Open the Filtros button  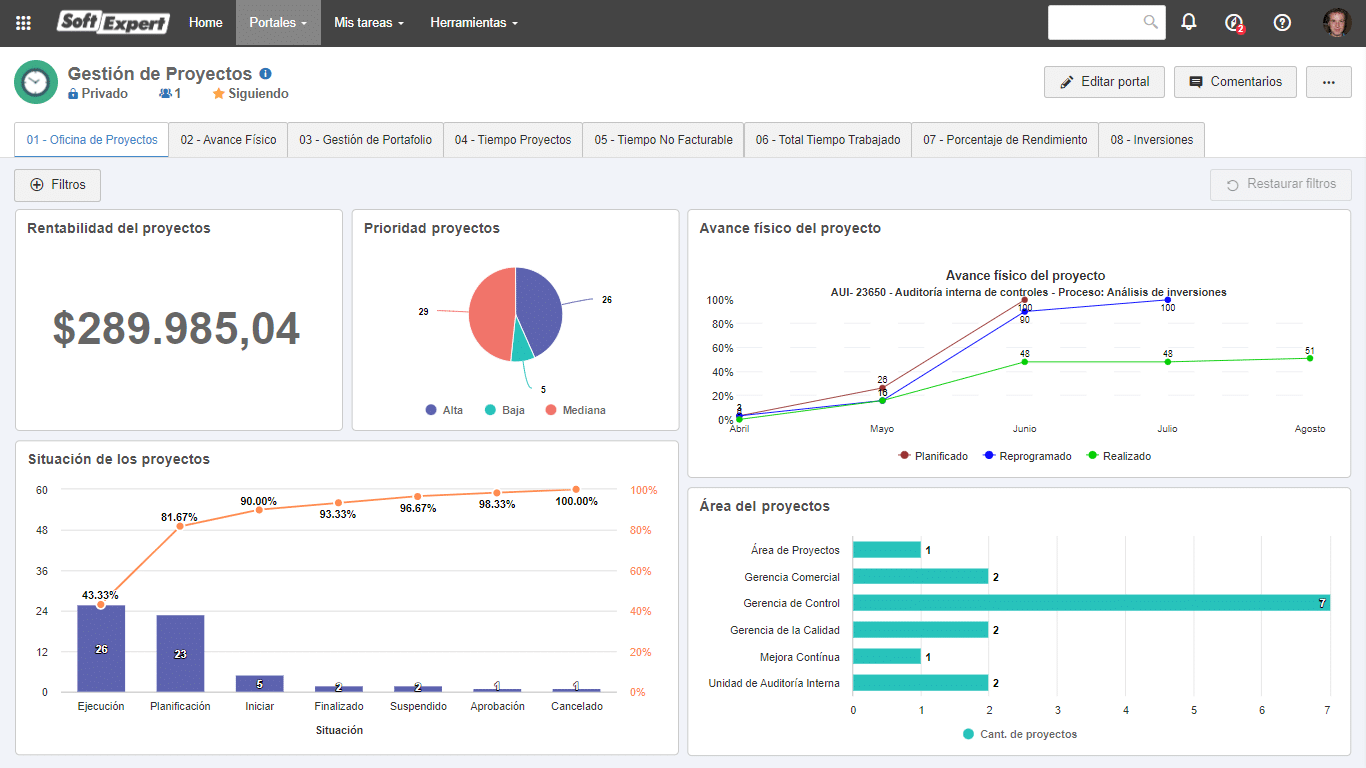[57, 185]
